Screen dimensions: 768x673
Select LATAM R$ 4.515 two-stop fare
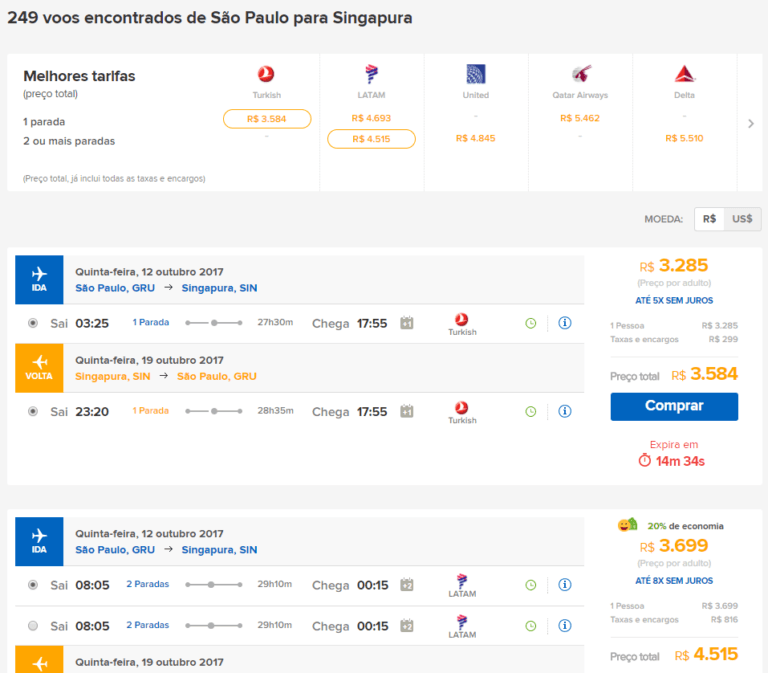pyautogui.click(x=371, y=139)
